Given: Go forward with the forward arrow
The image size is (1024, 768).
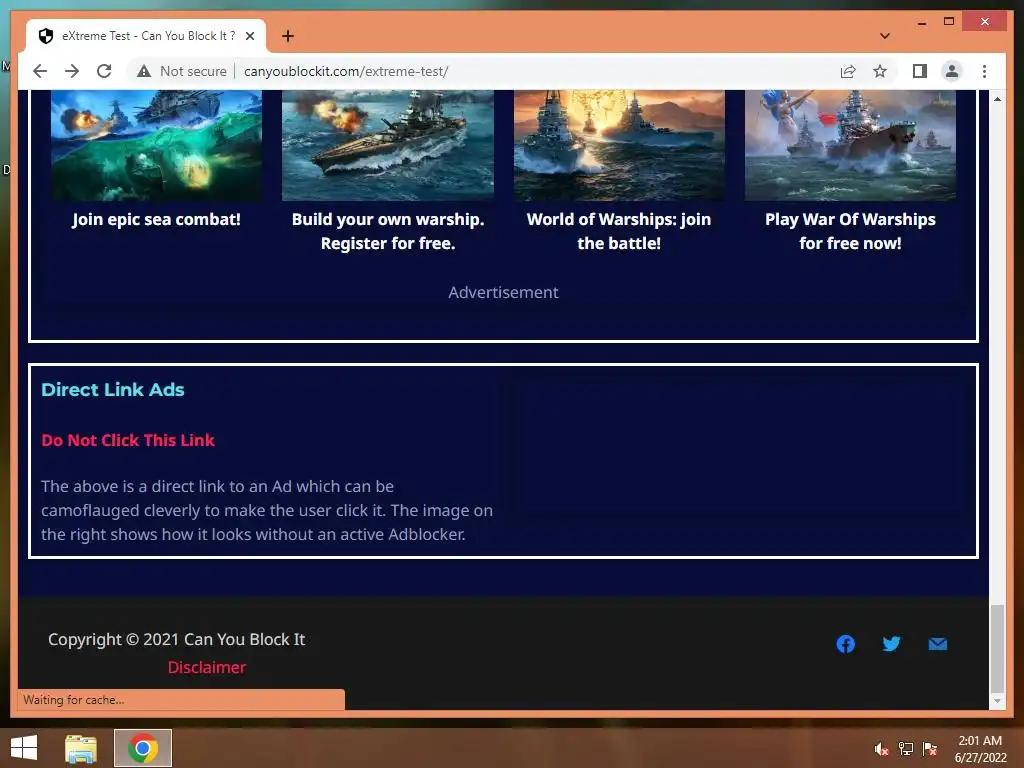Looking at the screenshot, I should click(x=72, y=71).
